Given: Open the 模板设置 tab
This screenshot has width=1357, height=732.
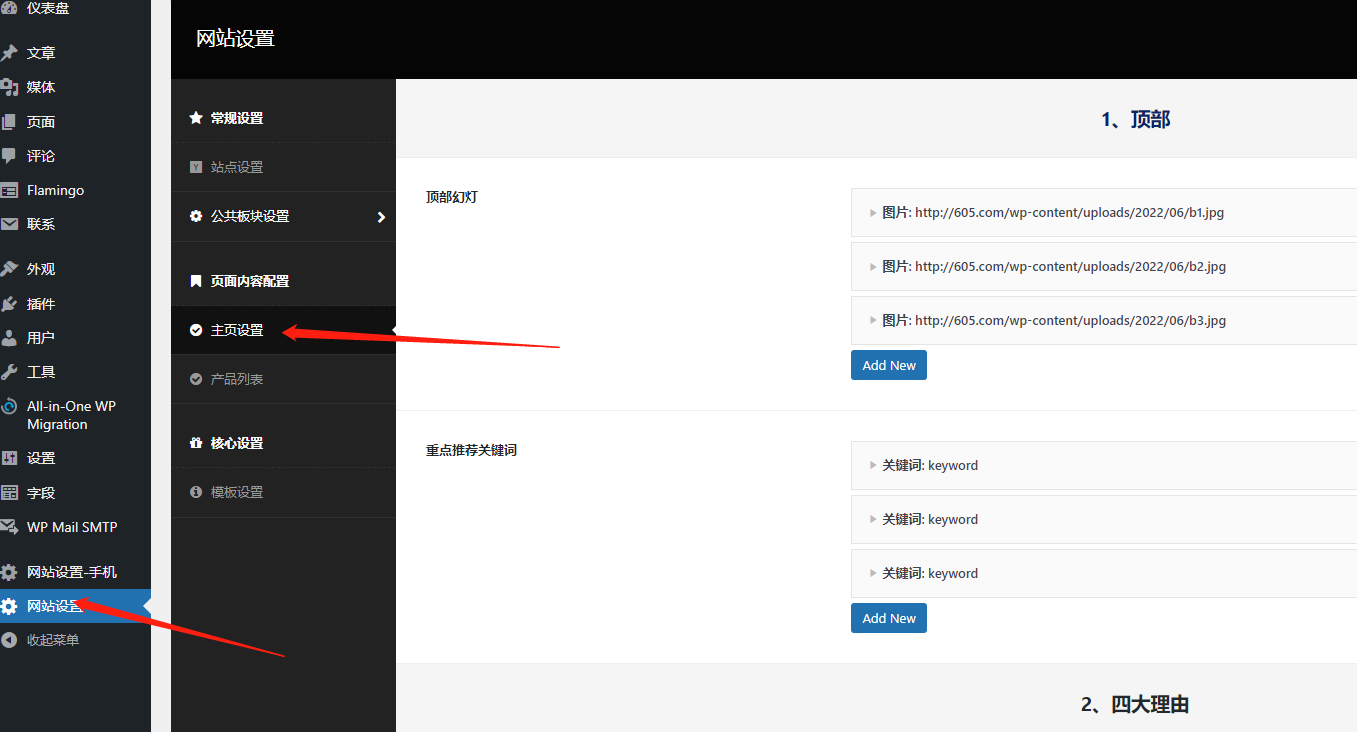Looking at the screenshot, I should pos(237,493).
